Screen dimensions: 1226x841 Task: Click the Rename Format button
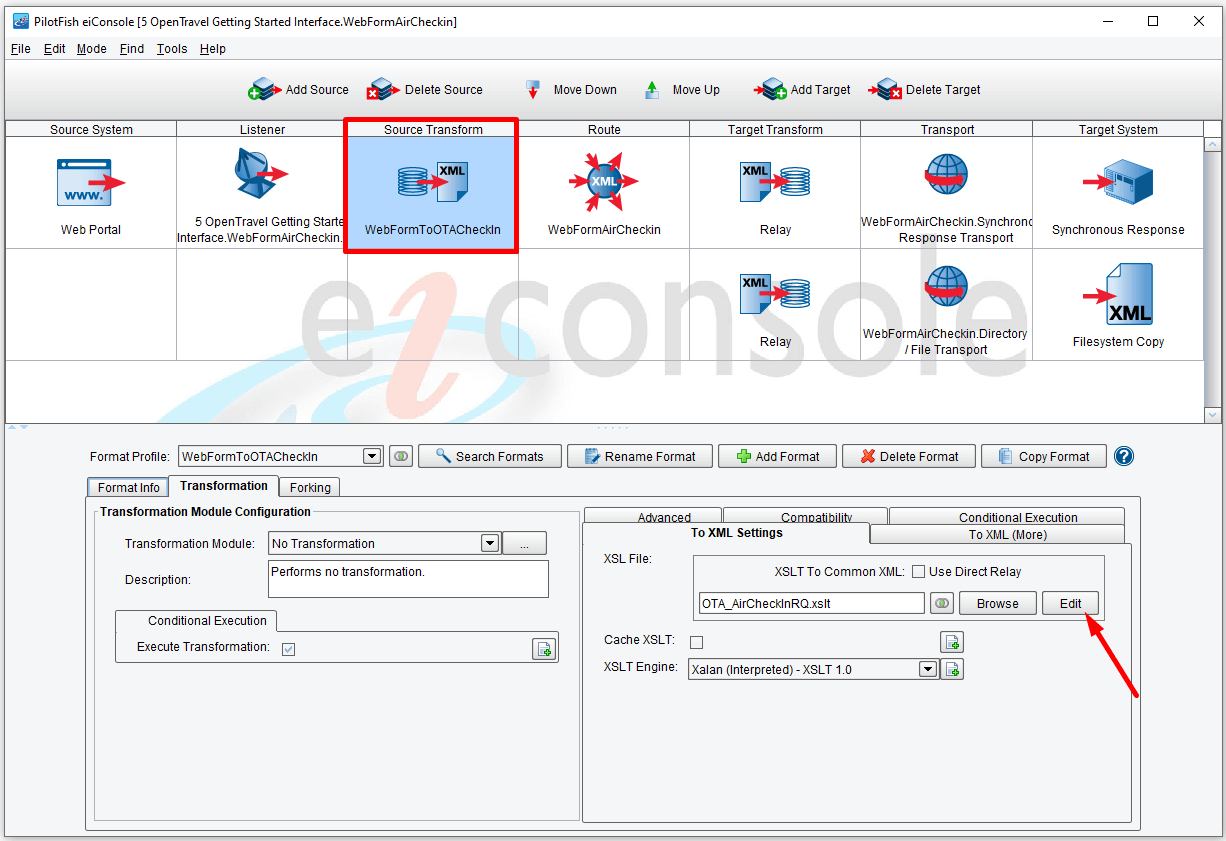point(639,456)
